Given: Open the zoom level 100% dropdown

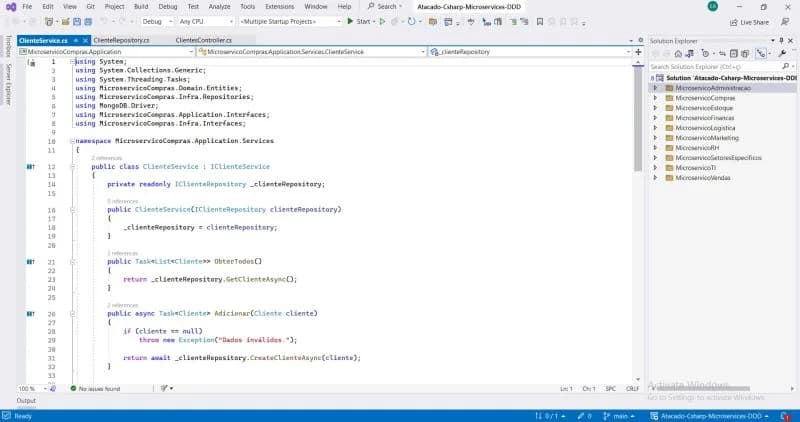Looking at the screenshot, I should click(32, 389).
